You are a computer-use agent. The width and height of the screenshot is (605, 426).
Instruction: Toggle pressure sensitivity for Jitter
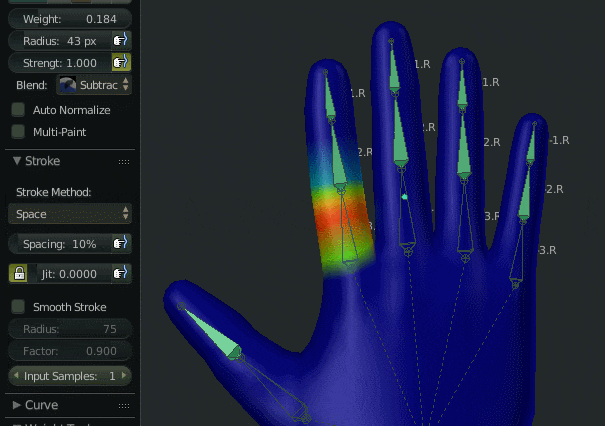point(121,274)
